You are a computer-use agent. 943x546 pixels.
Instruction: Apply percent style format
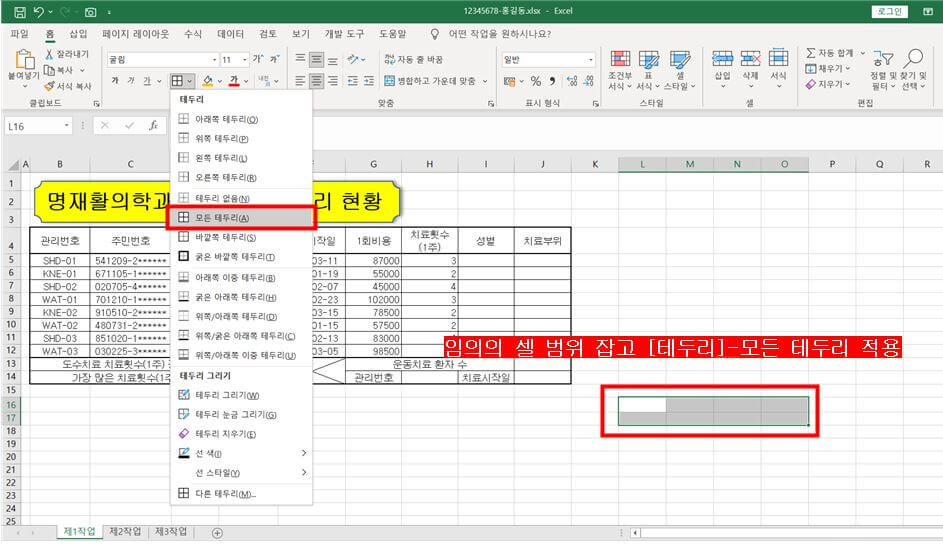536,81
